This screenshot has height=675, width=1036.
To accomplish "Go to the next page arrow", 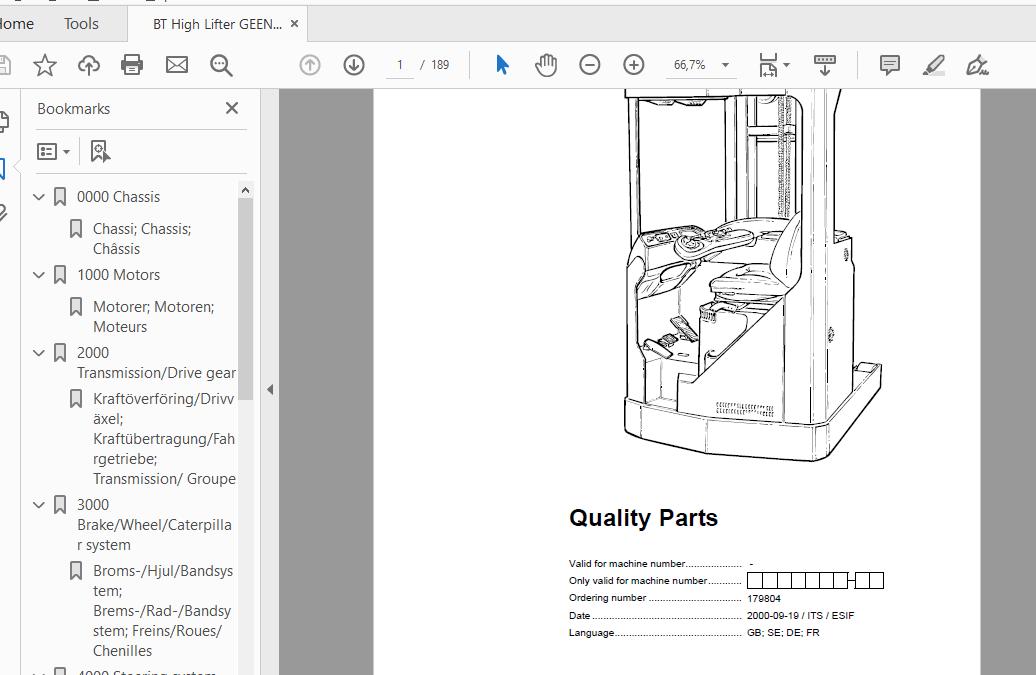I will point(354,65).
